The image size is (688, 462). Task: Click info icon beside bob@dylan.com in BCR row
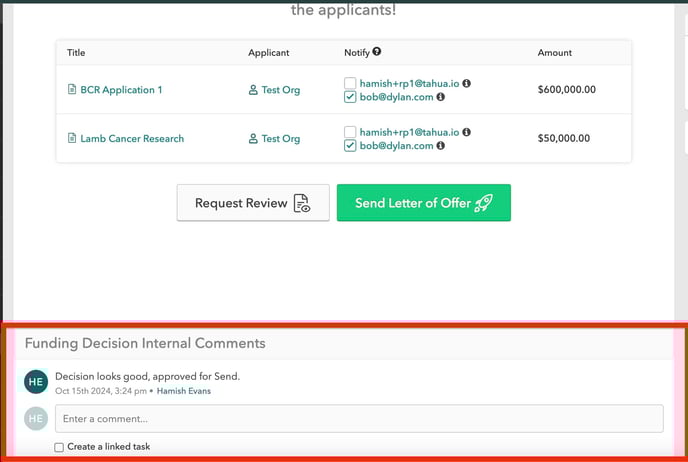pos(441,97)
